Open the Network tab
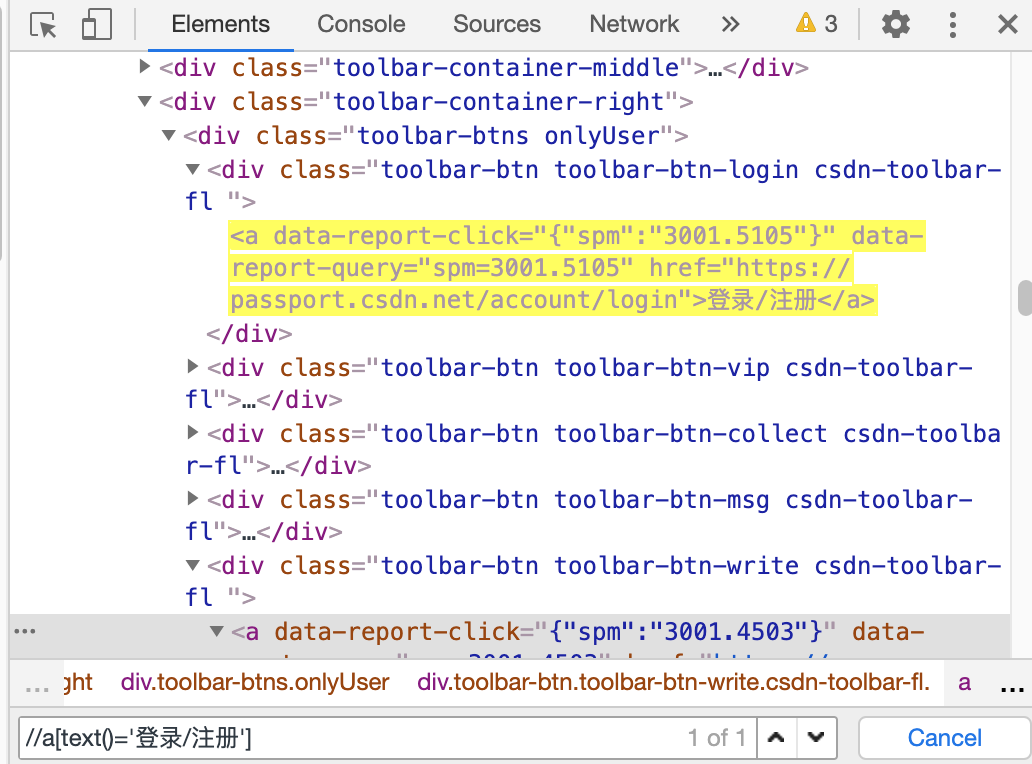This screenshot has height=764, width=1032. pyautogui.click(x=634, y=24)
